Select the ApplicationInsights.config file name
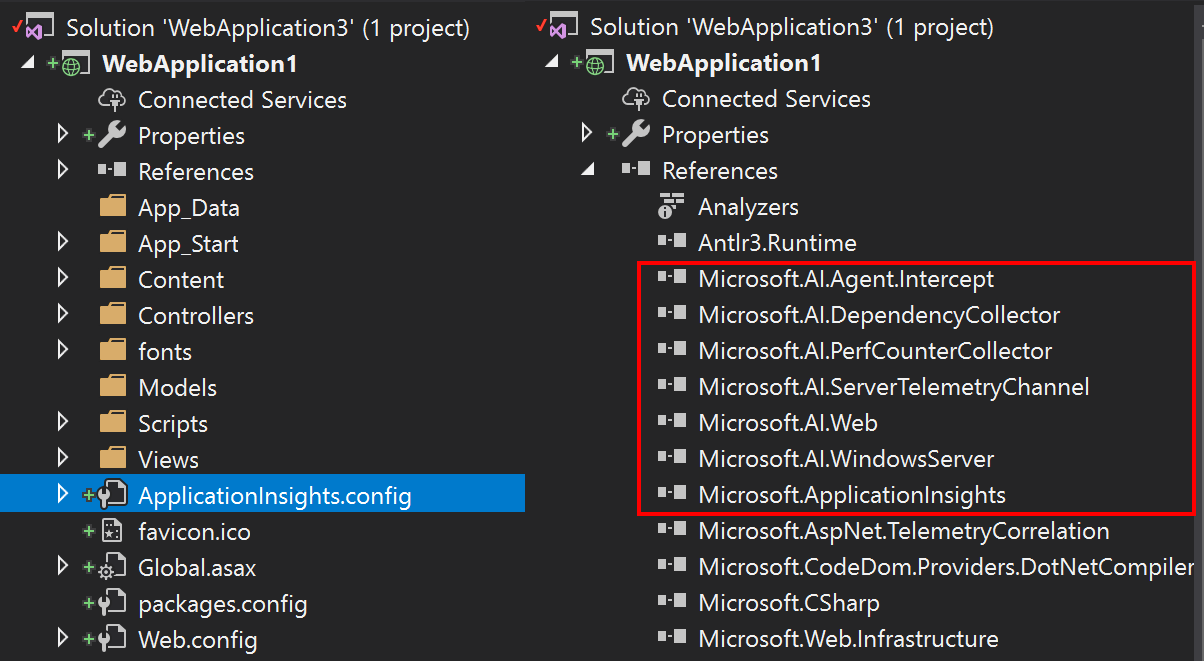1204x661 pixels. pyautogui.click(x=275, y=496)
